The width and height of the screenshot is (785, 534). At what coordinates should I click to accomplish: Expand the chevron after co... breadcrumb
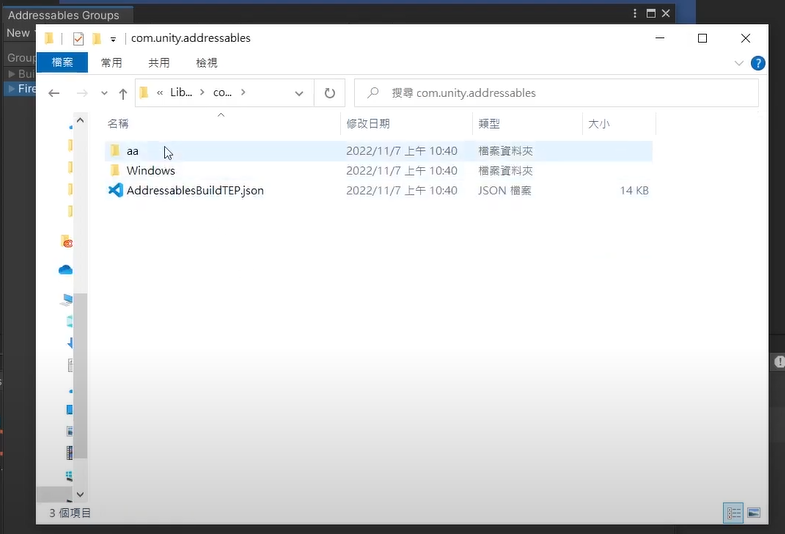[x=243, y=93]
